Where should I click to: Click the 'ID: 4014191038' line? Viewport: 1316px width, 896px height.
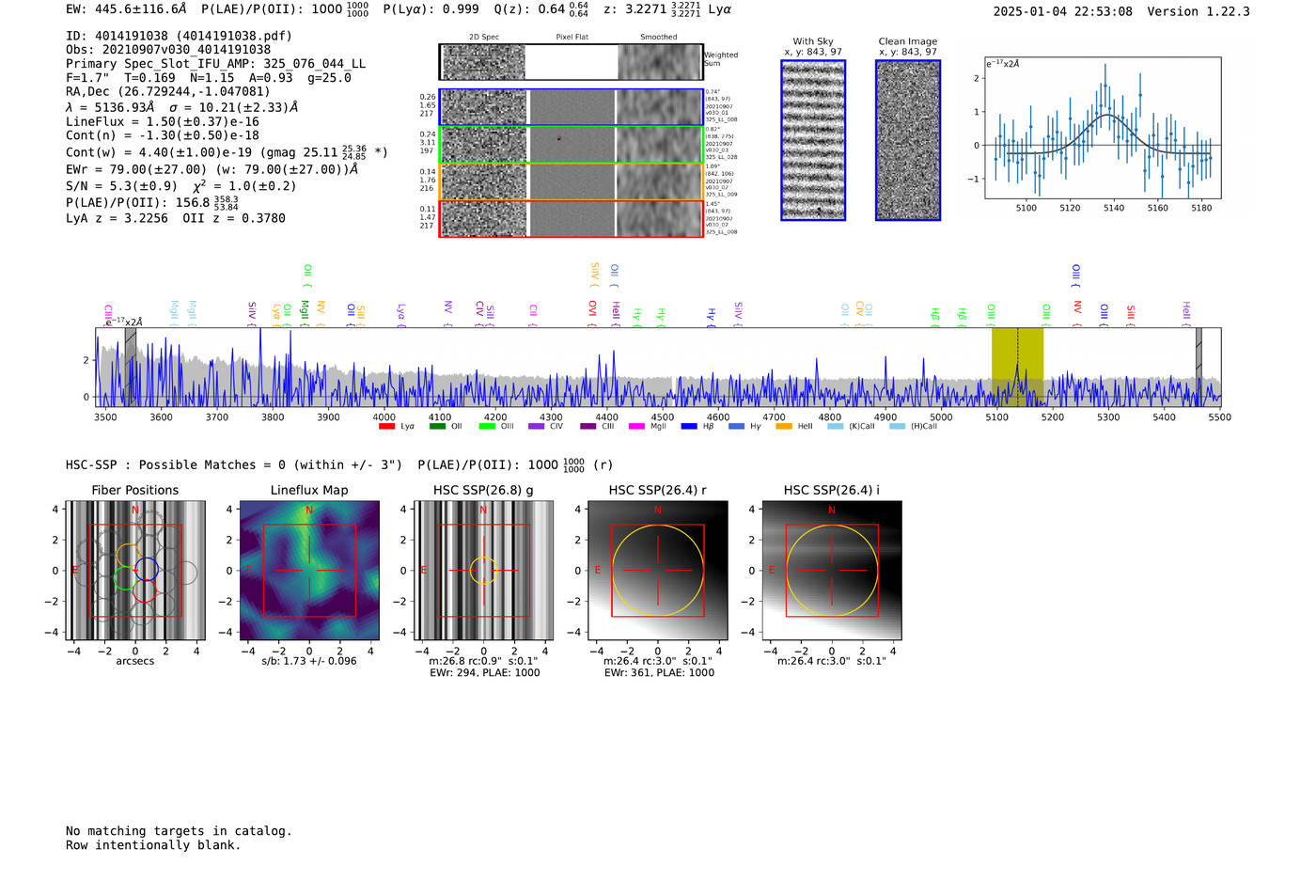(179, 36)
